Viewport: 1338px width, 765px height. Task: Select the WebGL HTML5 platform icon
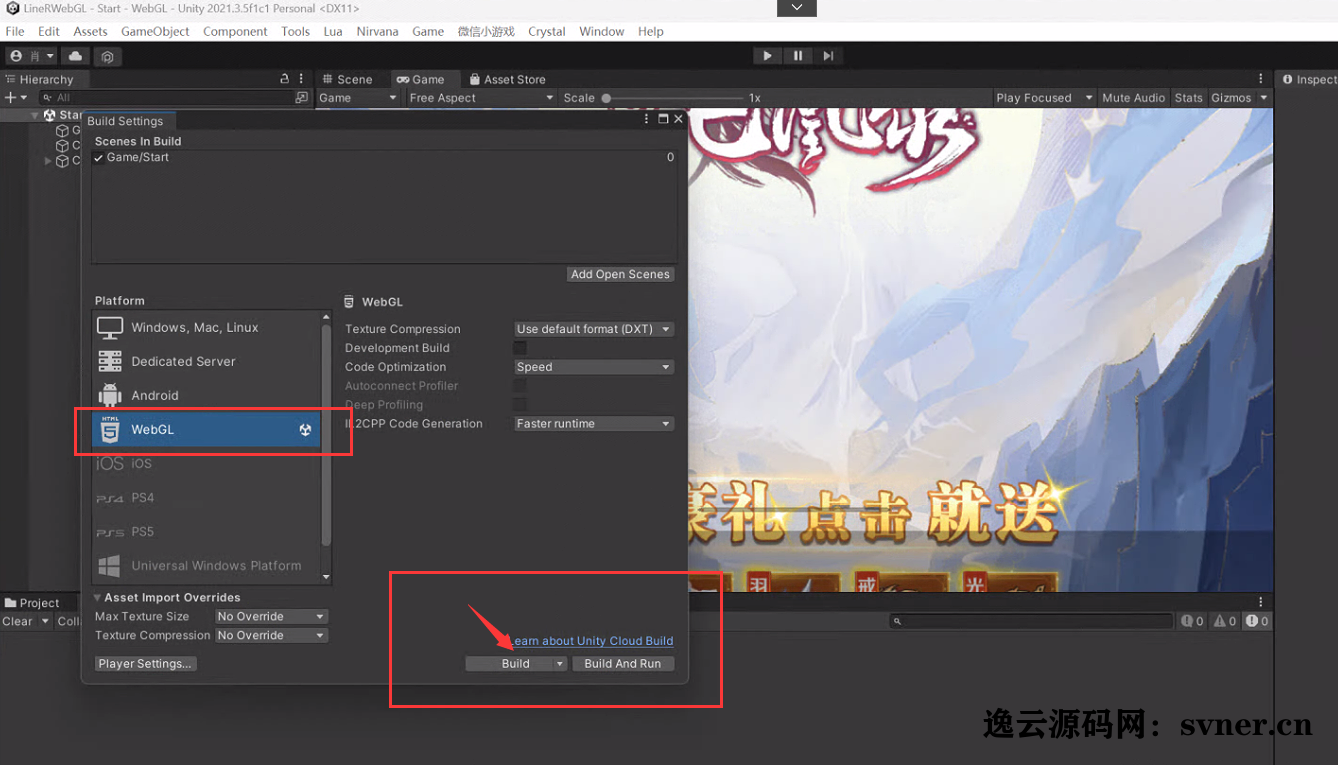pyautogui.click(x=110, y=429)
